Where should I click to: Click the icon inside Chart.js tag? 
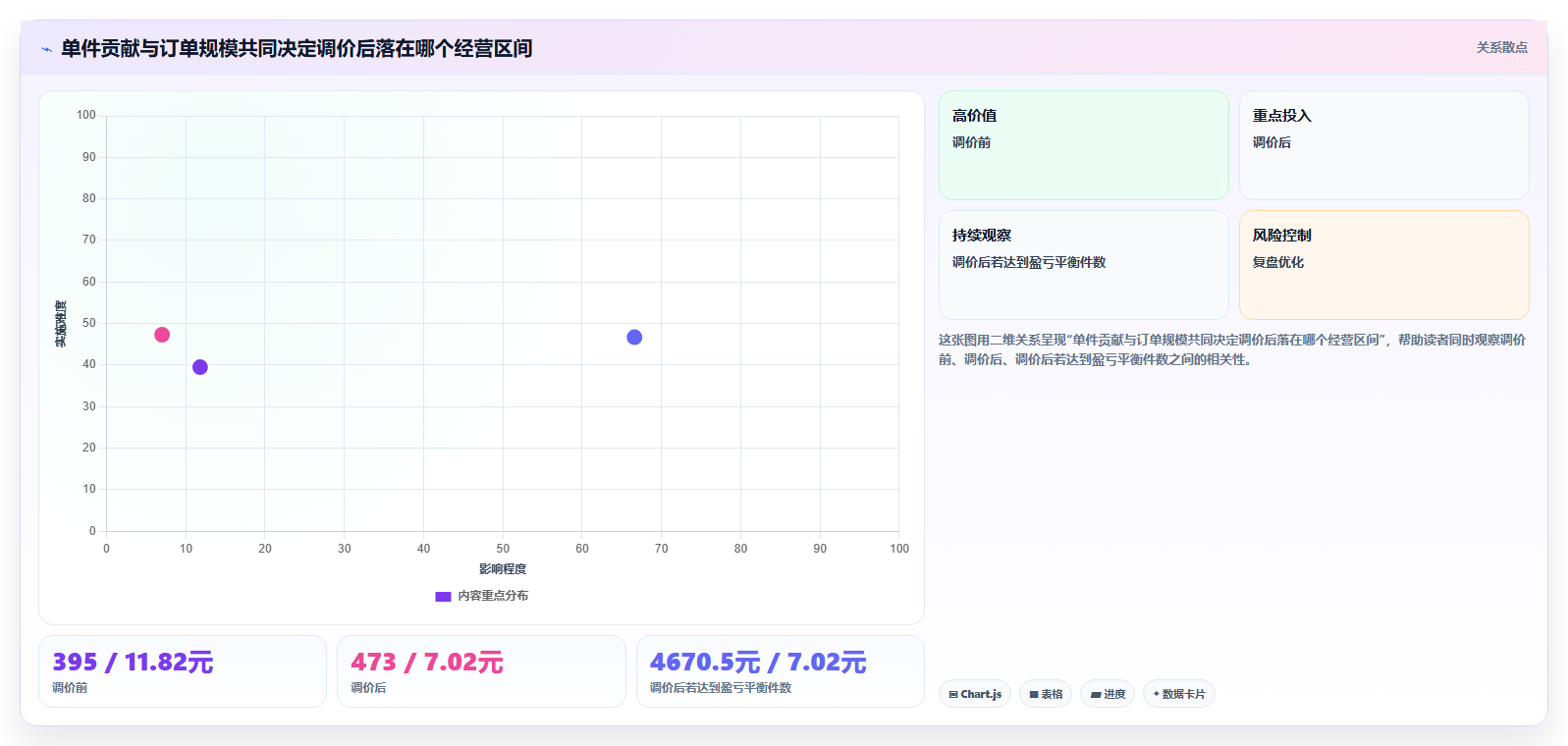point(953,694)
